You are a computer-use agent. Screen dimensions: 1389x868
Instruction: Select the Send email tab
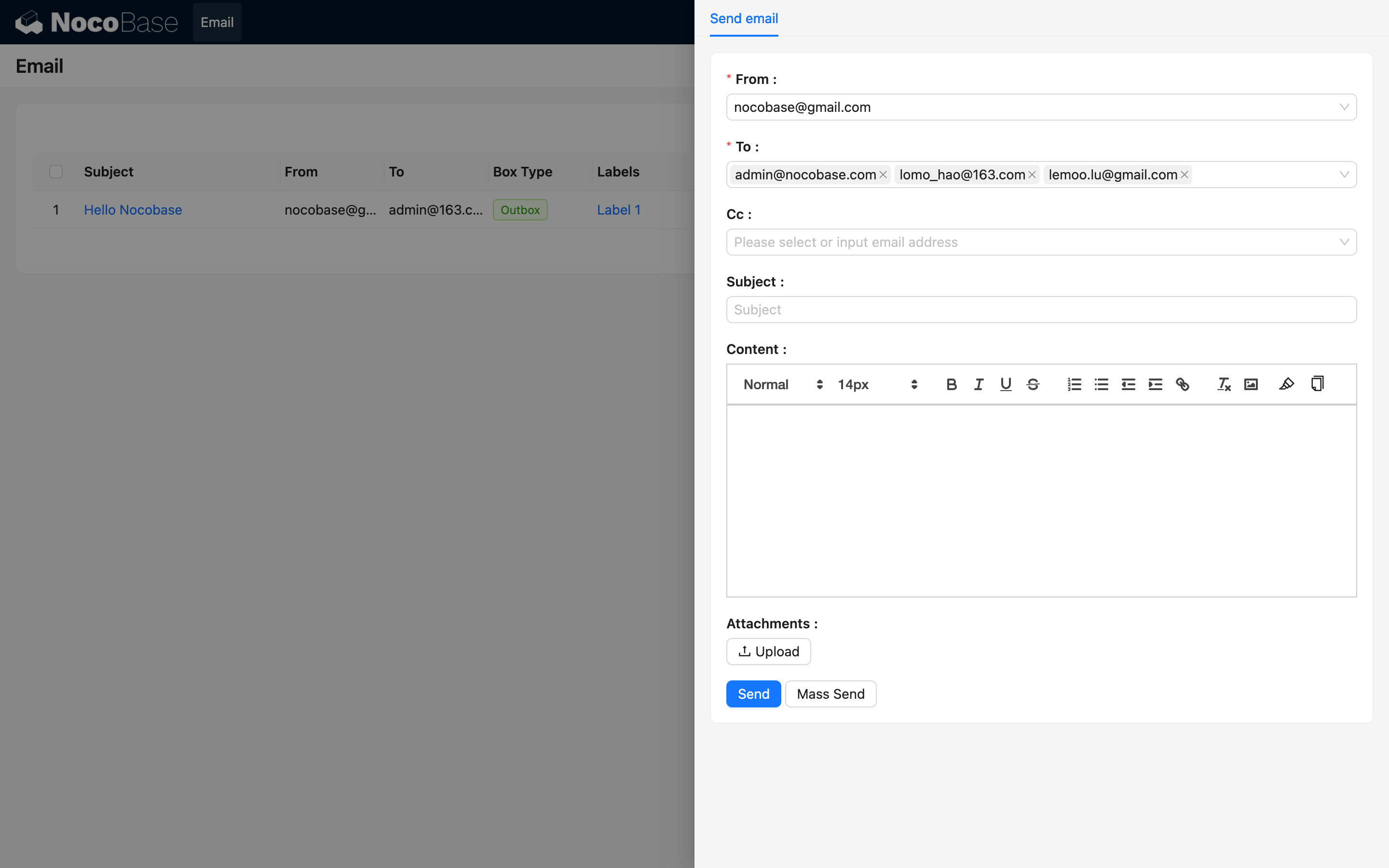743,18
